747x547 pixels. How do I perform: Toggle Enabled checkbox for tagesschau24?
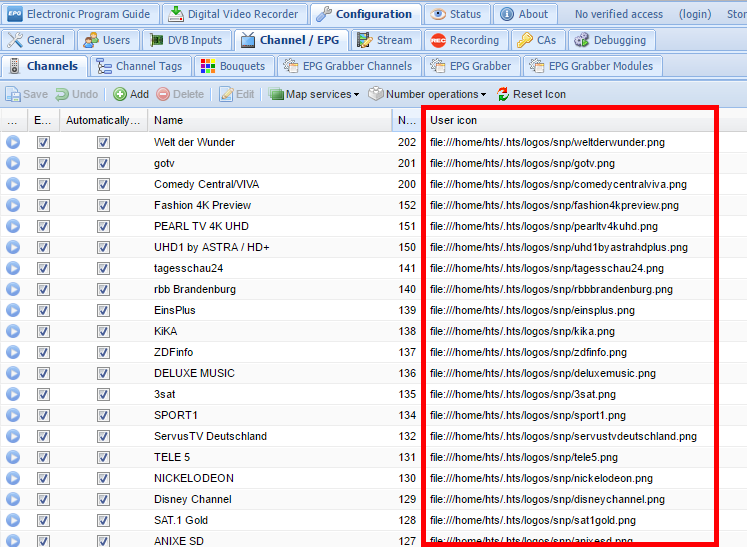[43, 268]
